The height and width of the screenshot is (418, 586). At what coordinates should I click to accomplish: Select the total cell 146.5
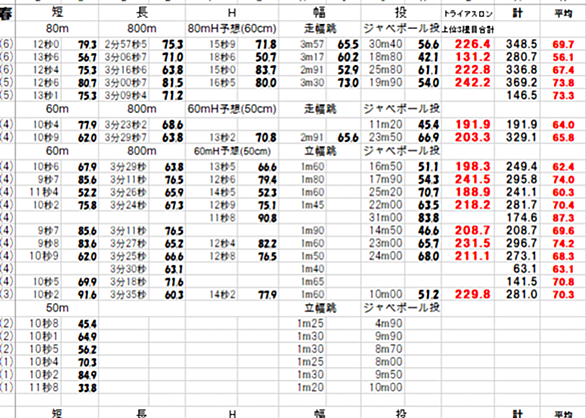(521, 95)
